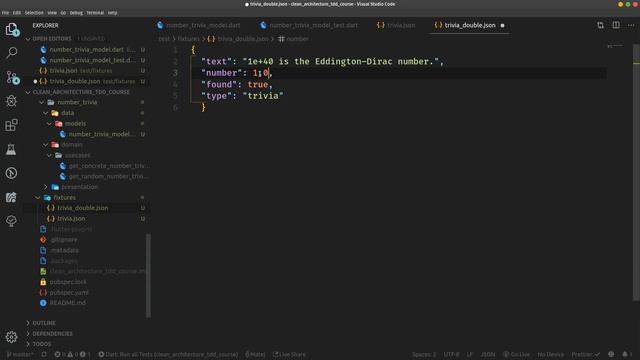Open the Explorer view in the activity bar

12,29
